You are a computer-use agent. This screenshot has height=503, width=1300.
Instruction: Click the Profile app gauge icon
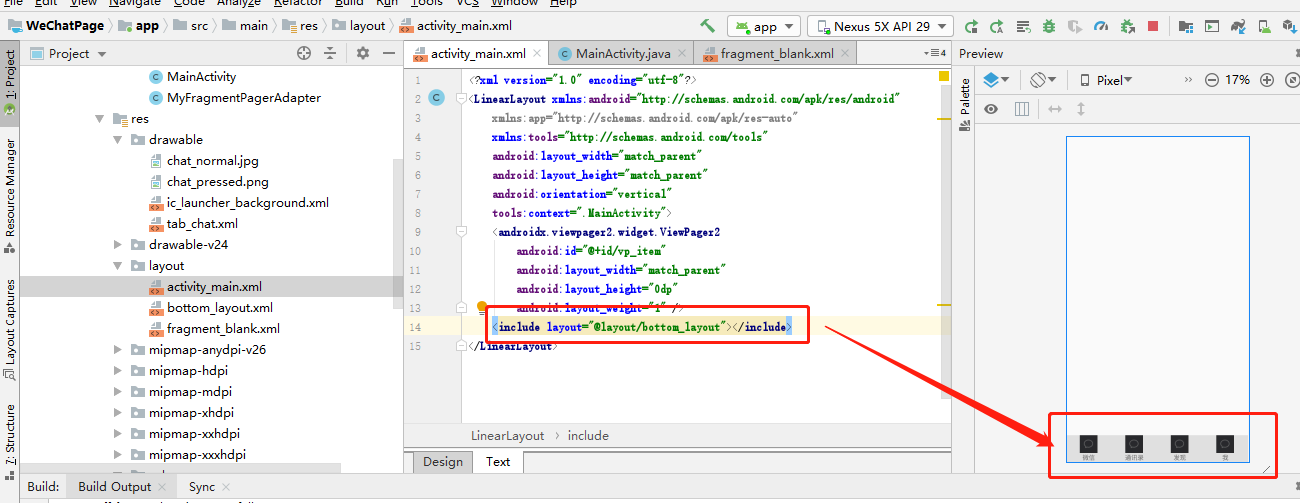1101,26
